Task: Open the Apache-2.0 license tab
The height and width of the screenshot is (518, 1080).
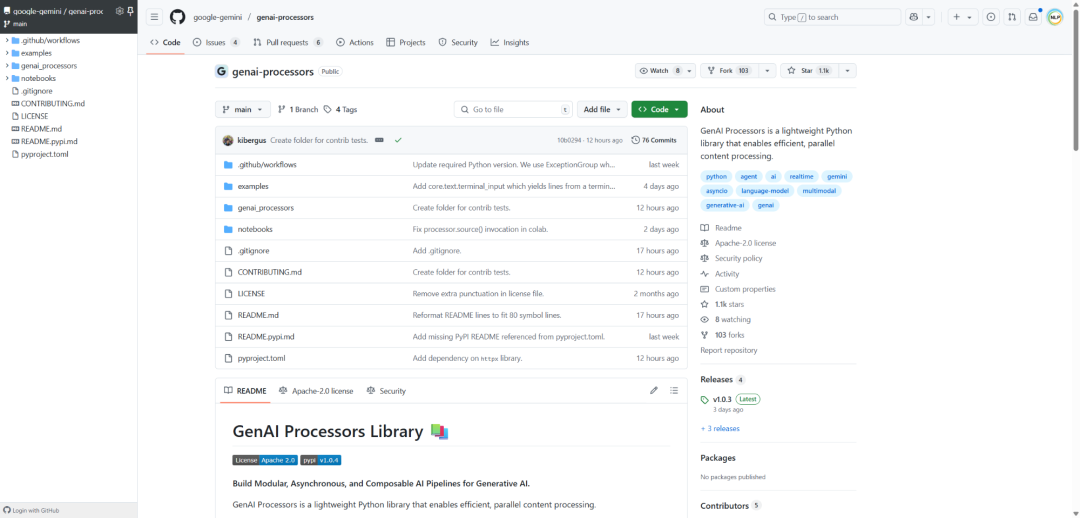Action: [x=315, y=391]
